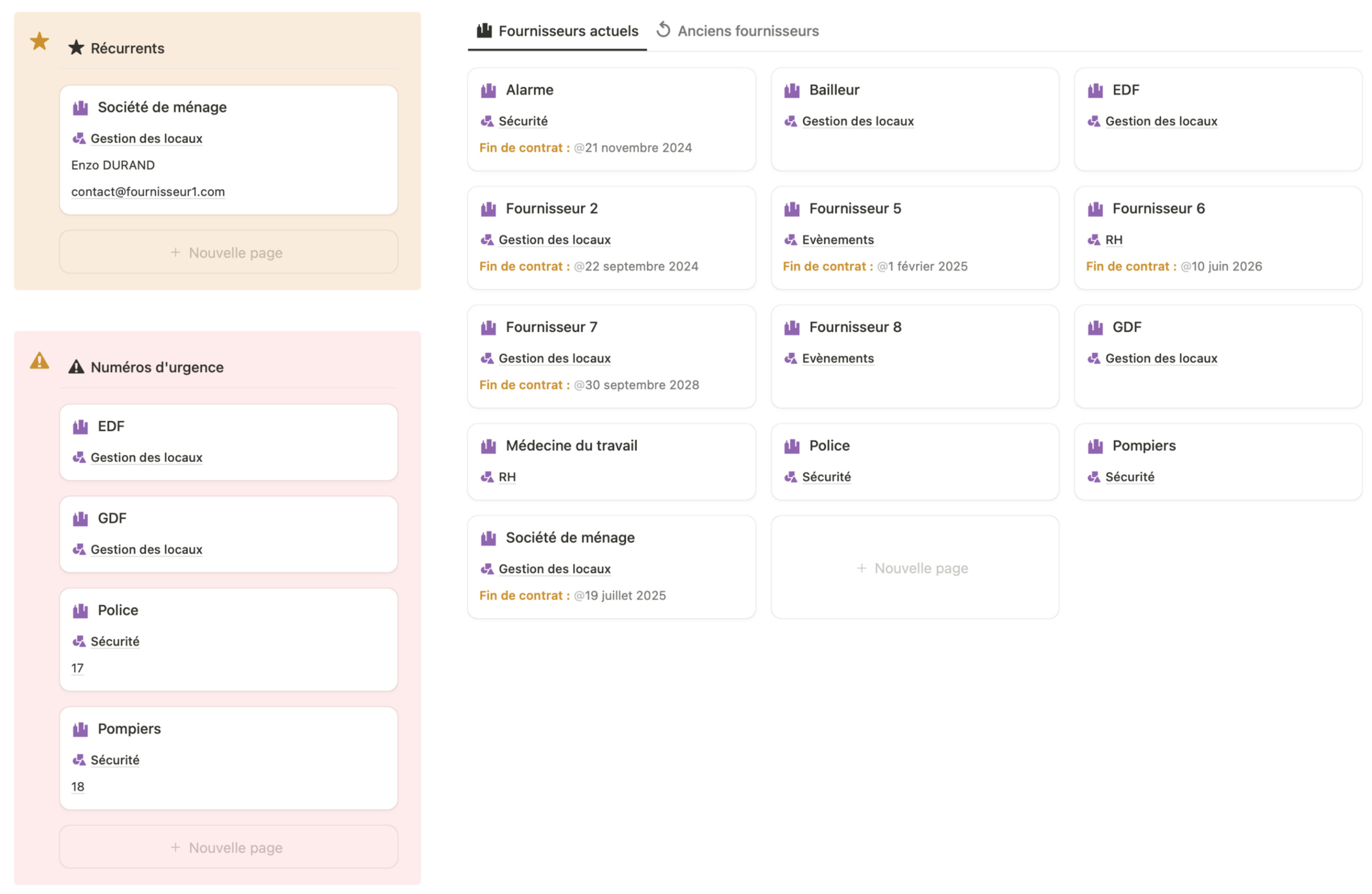Click building icon on Pompiers card in gallery

[1095, 446]
